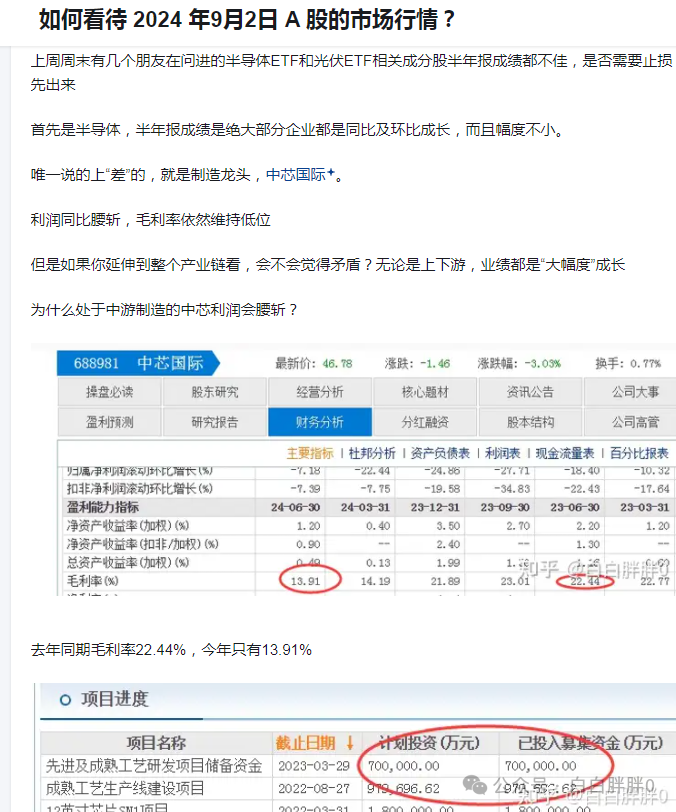This screenshot has width=676, height=812.
Task: Click the 换手 0.77% quote
Action: pos(628,364)
